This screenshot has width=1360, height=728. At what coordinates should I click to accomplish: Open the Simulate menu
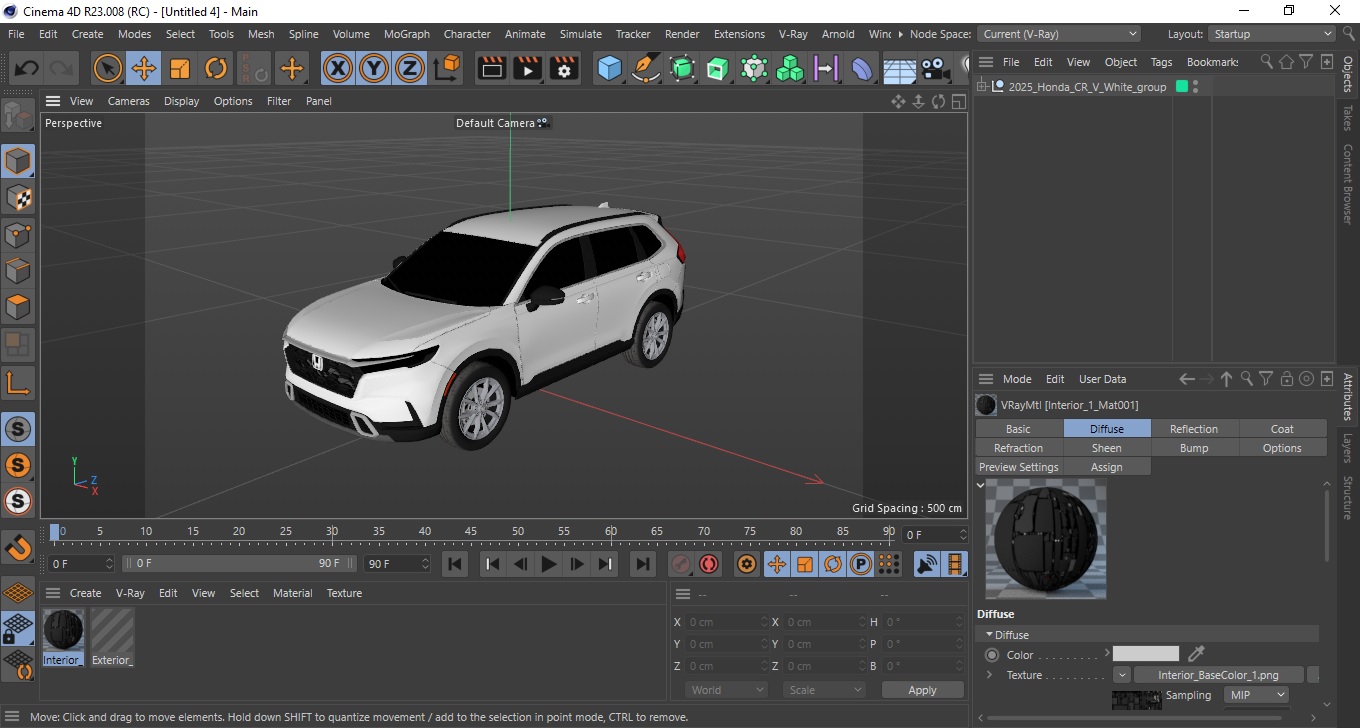(581, 34)
